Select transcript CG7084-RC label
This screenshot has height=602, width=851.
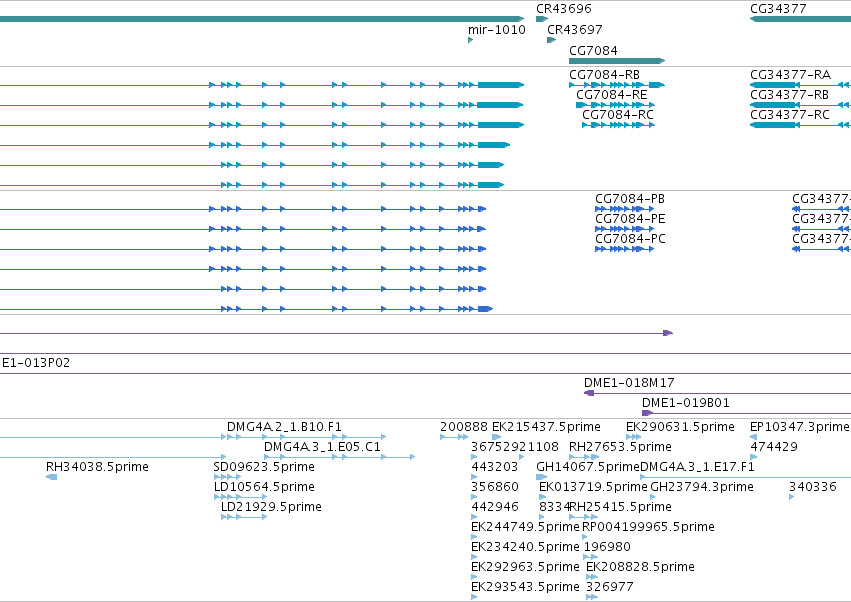coord(618,115)
